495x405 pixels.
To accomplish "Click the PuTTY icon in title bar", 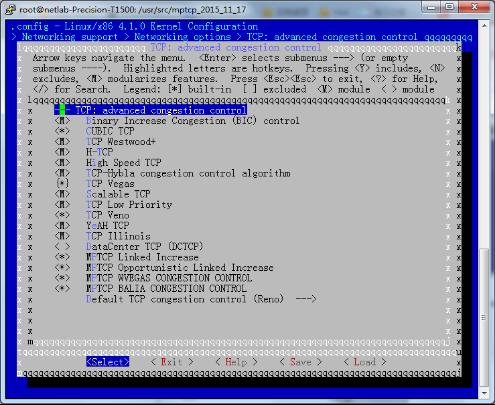I will 10,9.
